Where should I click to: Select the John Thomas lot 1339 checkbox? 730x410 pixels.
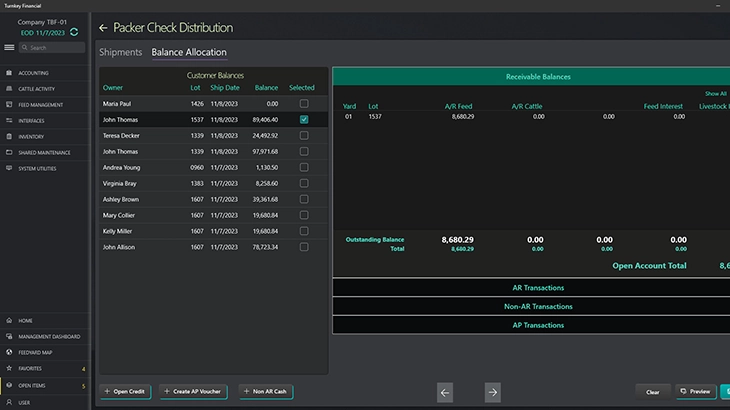pos(304,151)
